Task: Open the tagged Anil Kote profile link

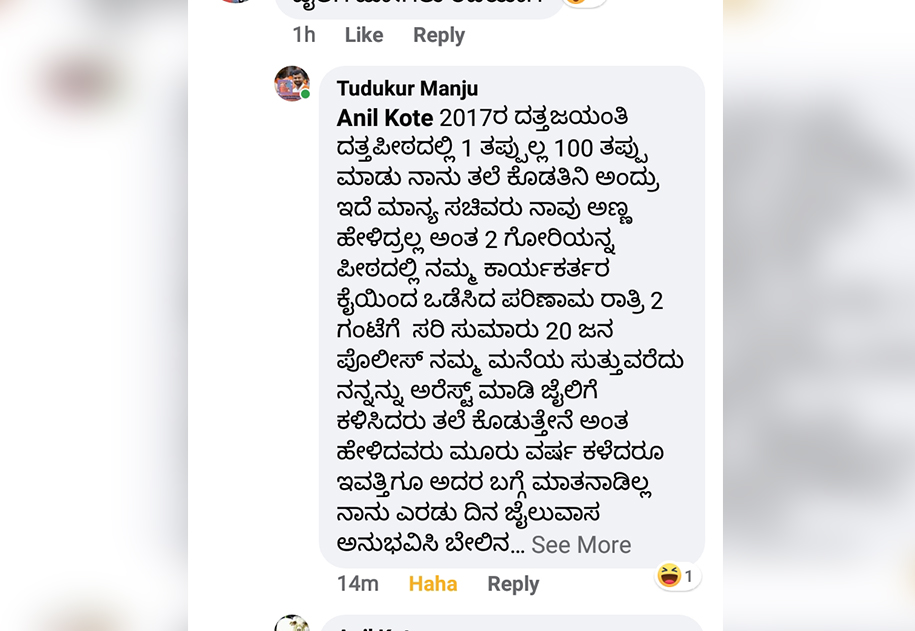Action: point(385,118)
